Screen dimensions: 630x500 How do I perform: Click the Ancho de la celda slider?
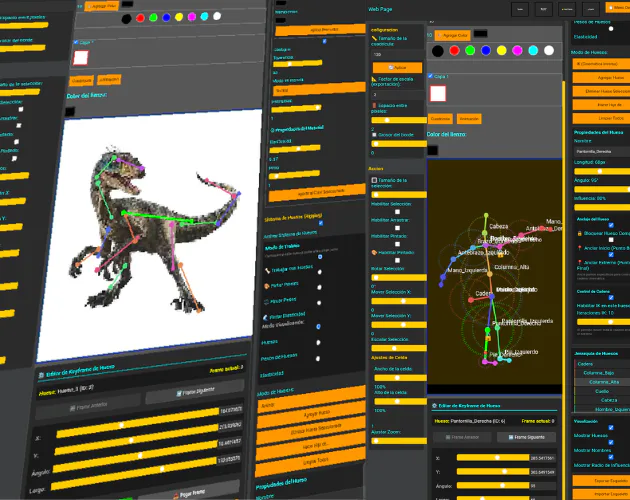pyautogui.click(x=401, y=378)
